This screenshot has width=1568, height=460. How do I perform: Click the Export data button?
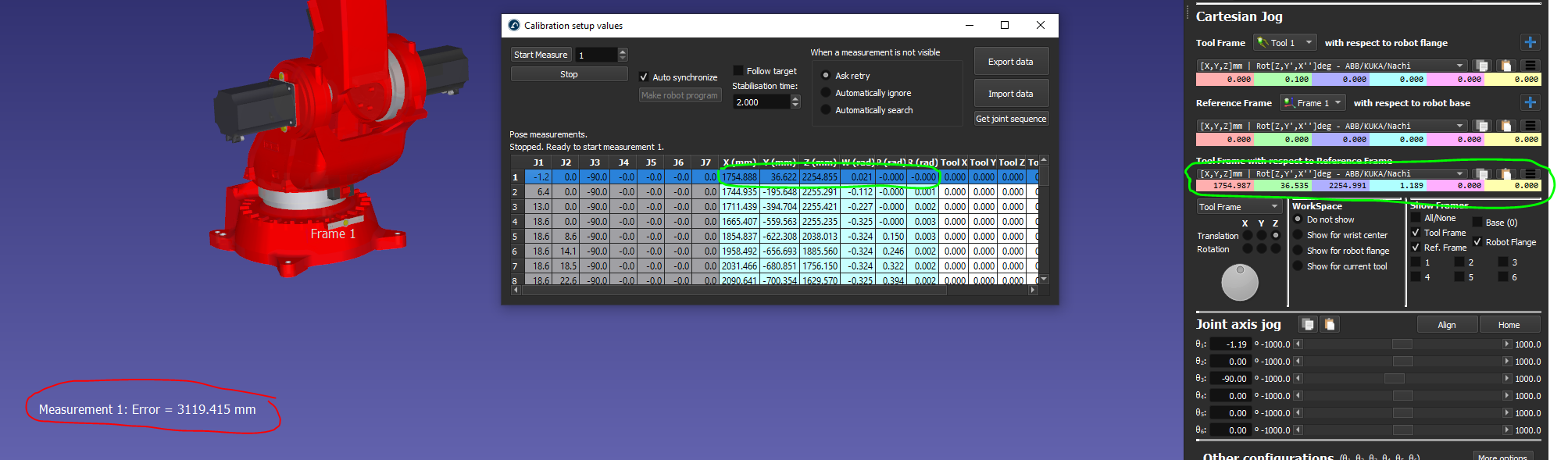click(x=1010, y=62)
